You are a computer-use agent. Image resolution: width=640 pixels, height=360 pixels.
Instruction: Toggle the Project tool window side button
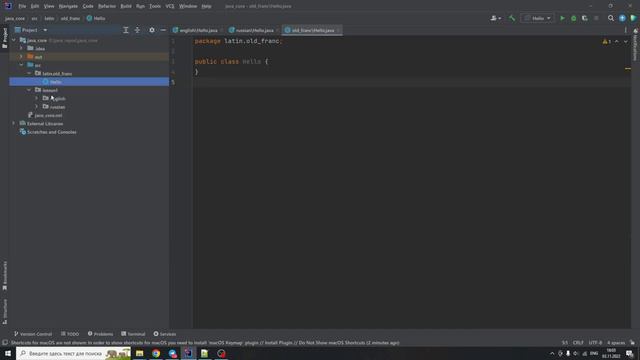5,38
